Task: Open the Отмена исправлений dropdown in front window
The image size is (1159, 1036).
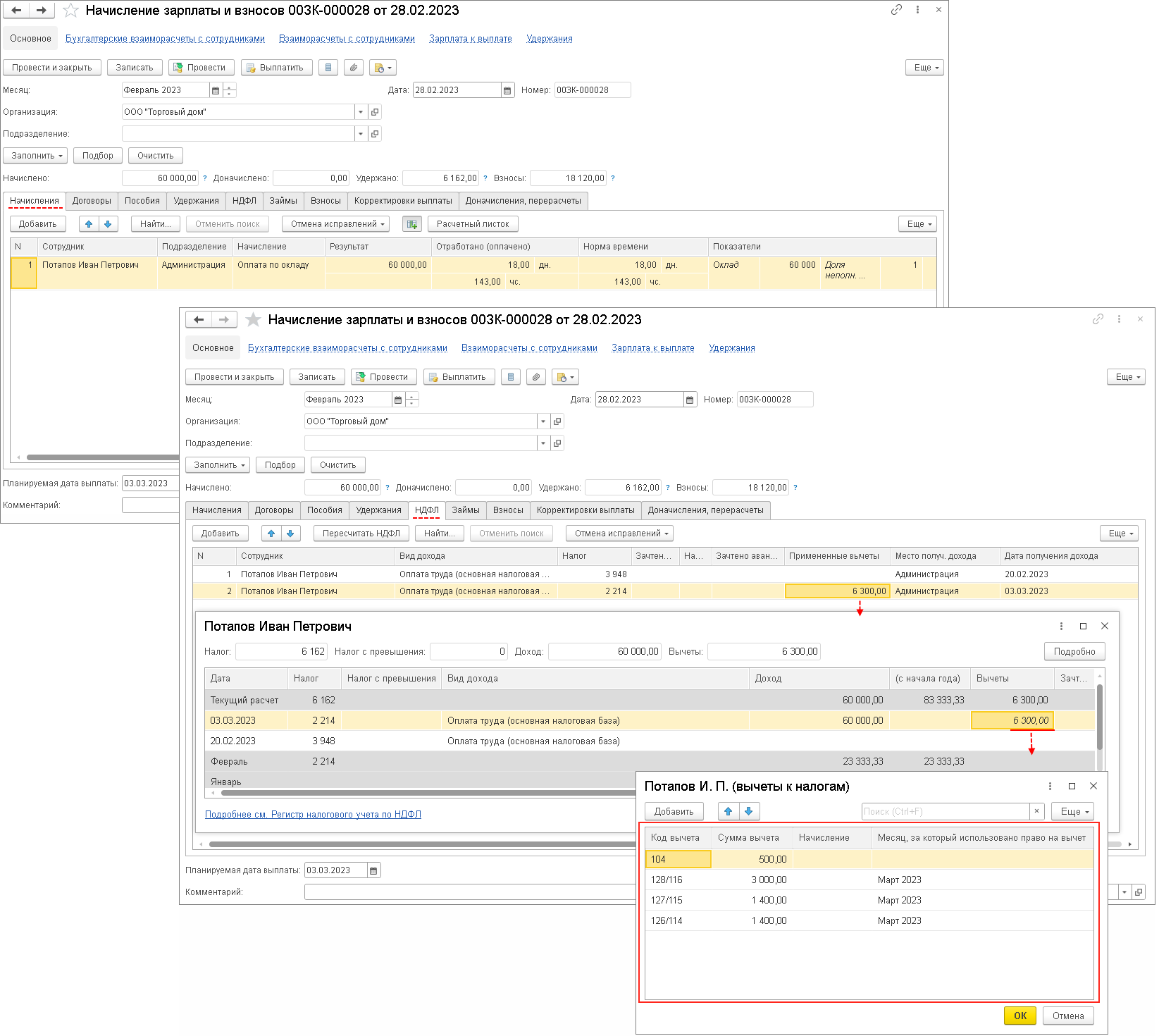Action: coord(619,534)
